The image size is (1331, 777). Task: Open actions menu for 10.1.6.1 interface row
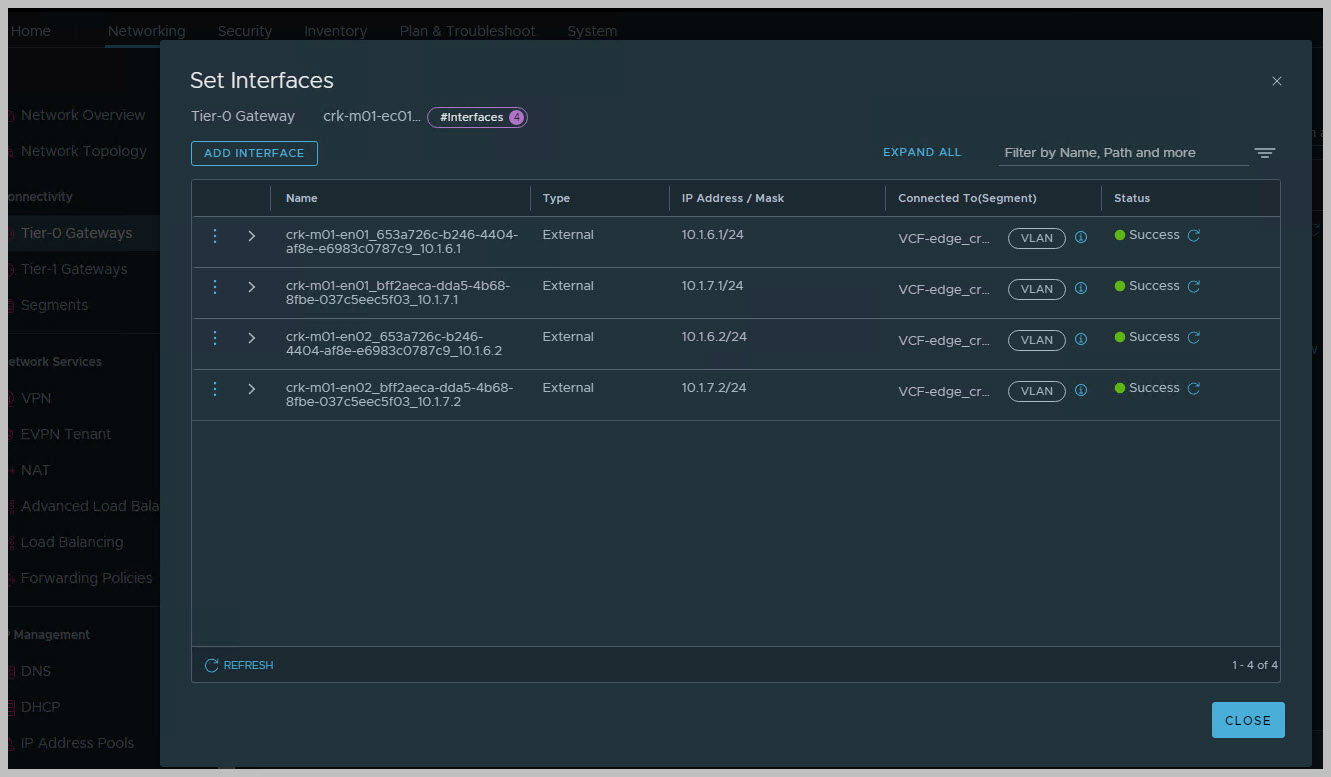(215, 236)
